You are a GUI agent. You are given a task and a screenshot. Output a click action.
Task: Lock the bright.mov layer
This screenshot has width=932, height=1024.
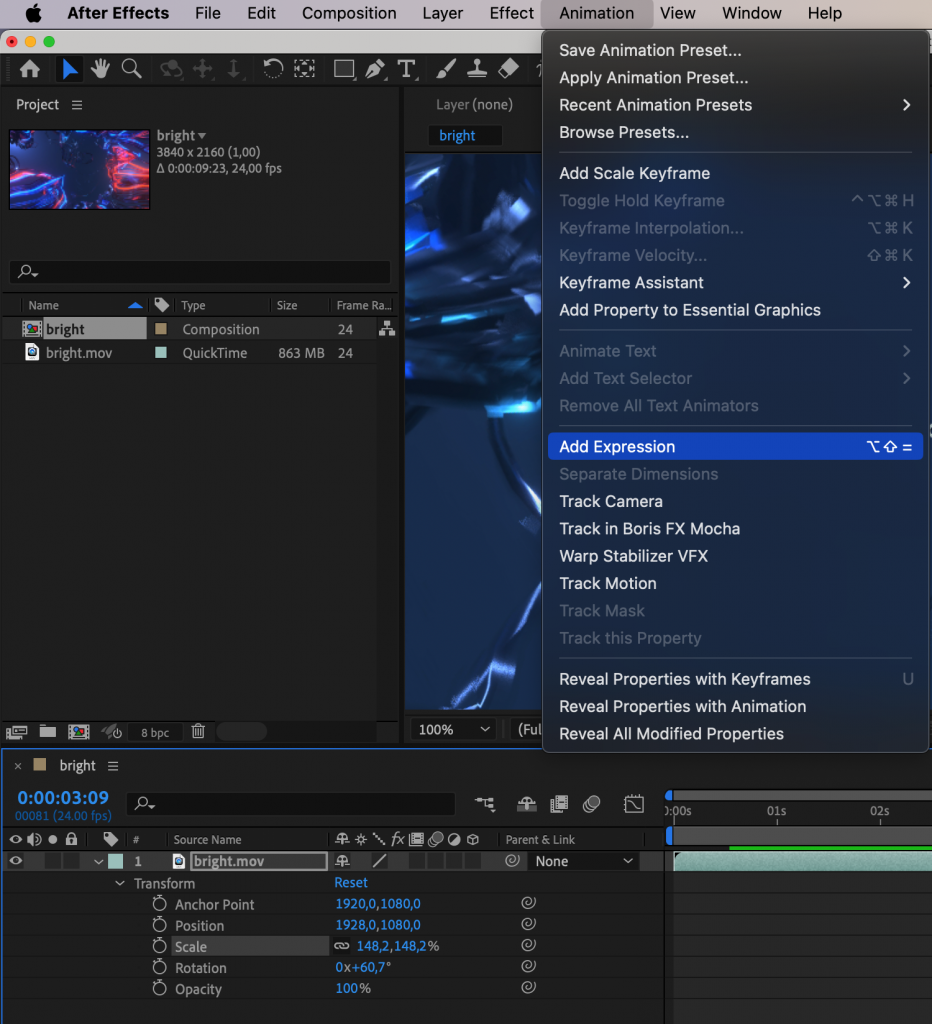(x=69, y=861)
